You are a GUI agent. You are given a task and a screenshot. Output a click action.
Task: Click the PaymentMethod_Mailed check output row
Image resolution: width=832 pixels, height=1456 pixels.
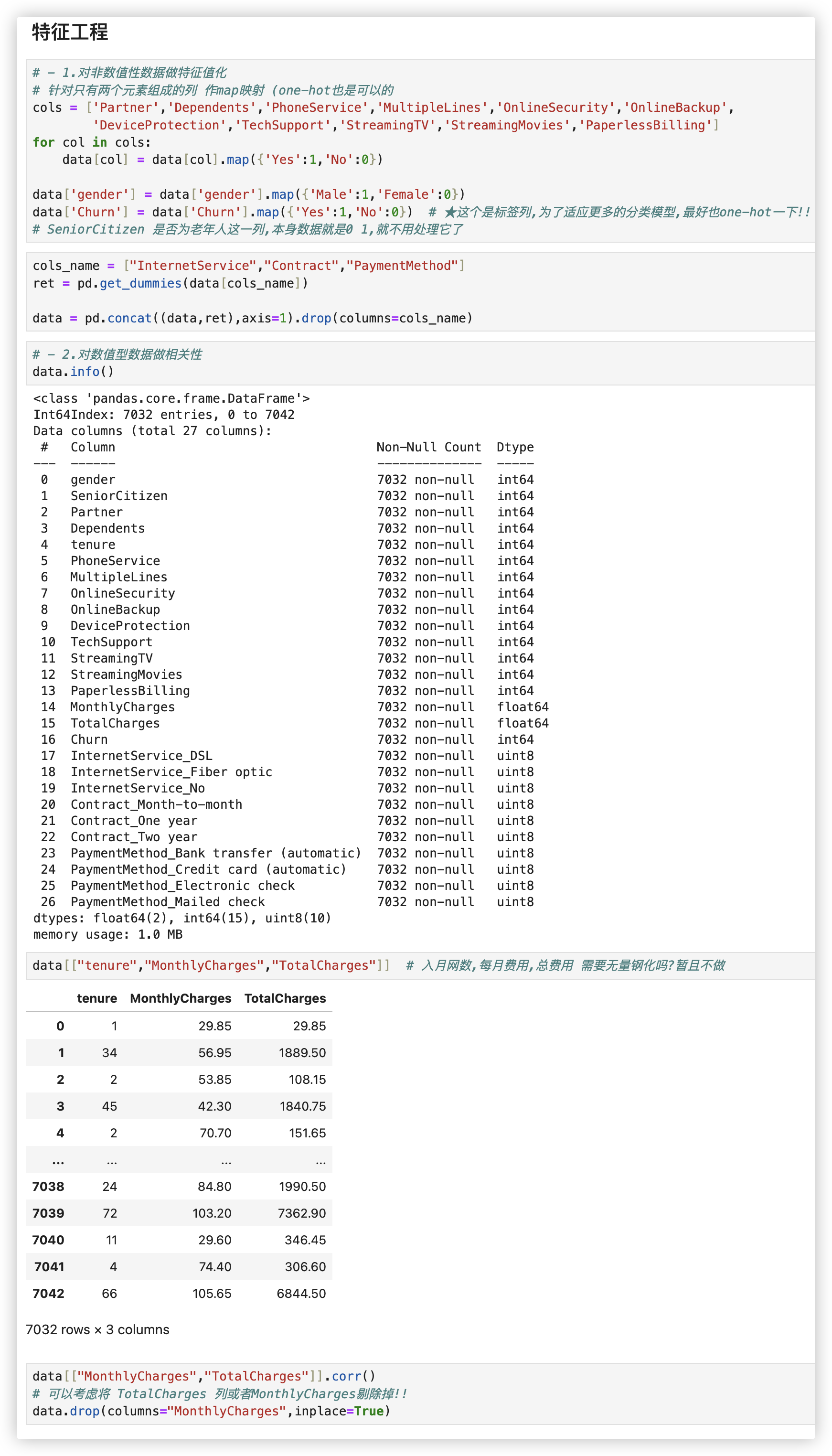pyautogui.click(x=168, y=902)
